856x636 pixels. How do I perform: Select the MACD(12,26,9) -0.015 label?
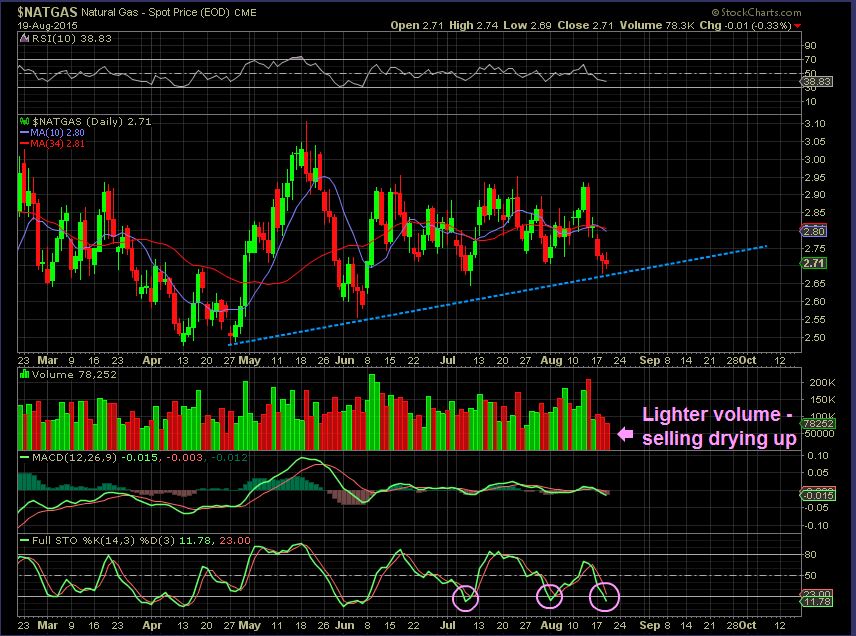pyautogui.click(x=95, y=457)
